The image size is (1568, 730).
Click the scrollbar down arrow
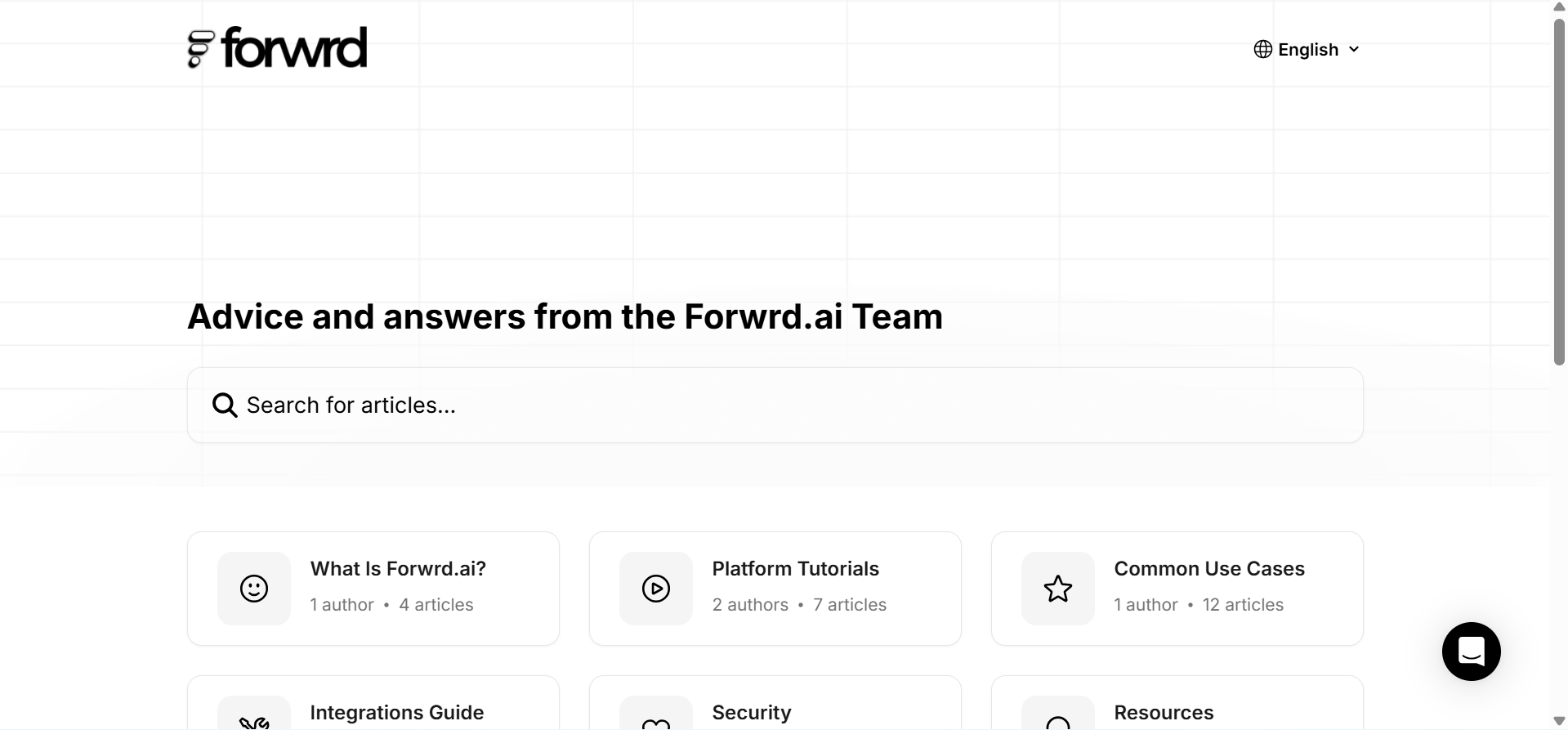[1559, 721]
